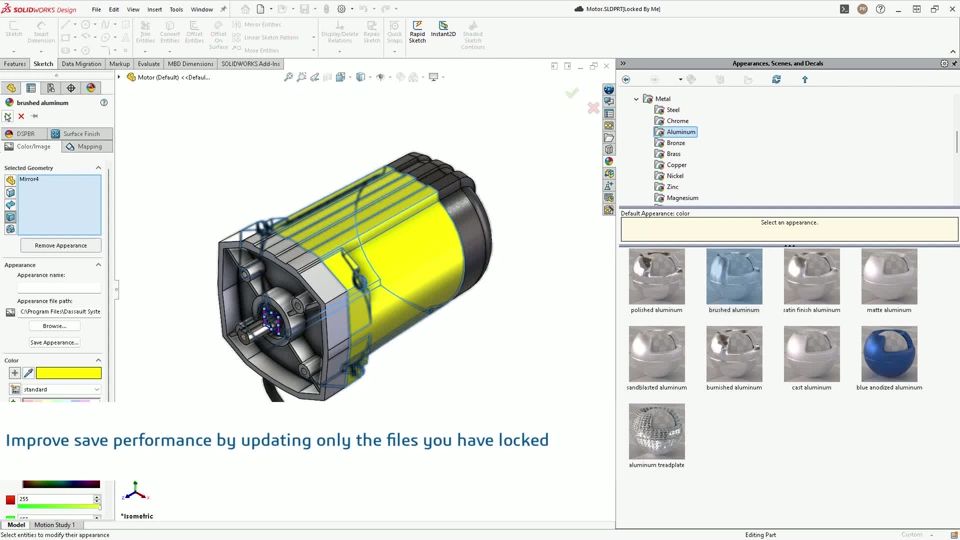Image resolution: width=960 pixels, height=540 pixels.
Task: Select the Copper folder in tree
Action: tap(671, 165)
